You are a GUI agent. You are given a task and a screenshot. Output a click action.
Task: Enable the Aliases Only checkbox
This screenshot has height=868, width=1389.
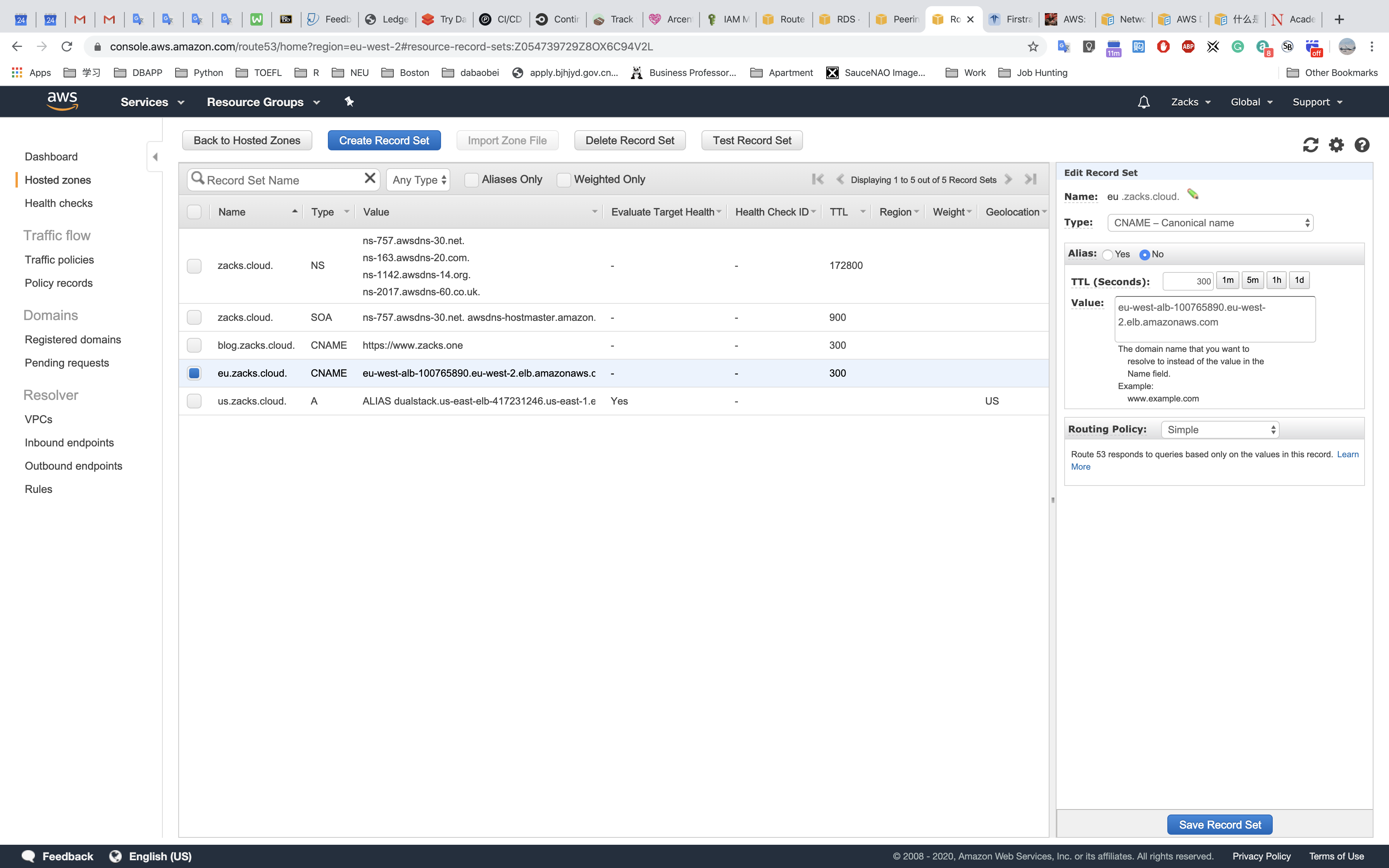pos(471,180)
